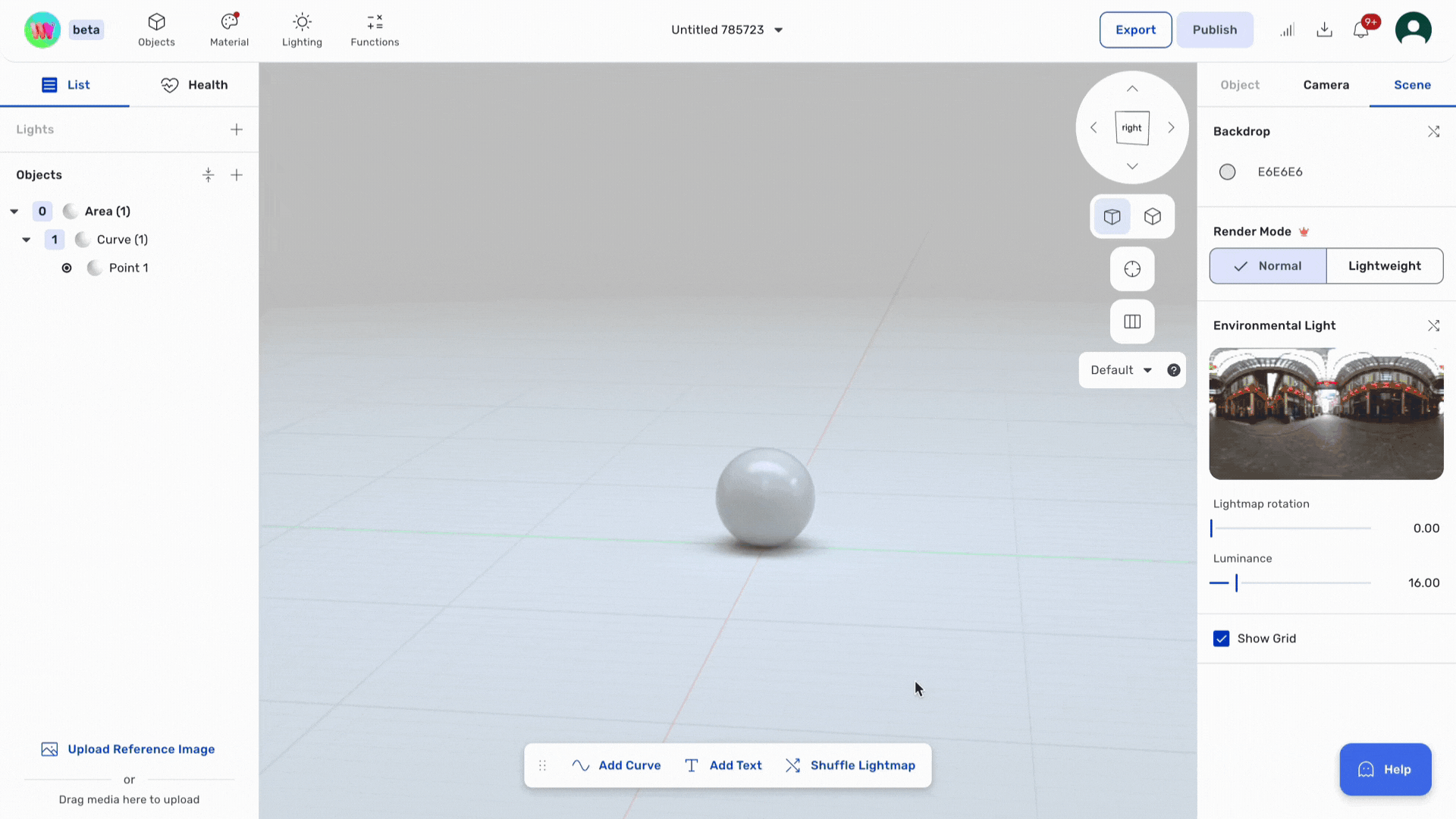1456x819 pixels.
Task: Switch to the Object tab
Action: coord(1240,85)
